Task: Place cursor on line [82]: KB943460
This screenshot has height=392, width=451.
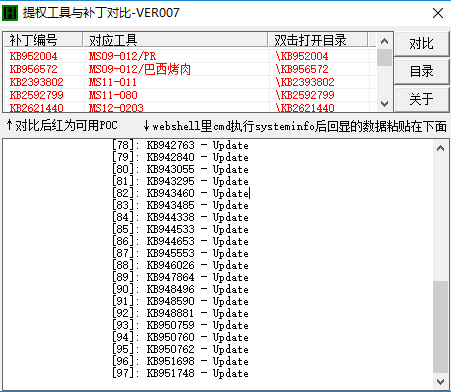Action: tap(180, 193)
